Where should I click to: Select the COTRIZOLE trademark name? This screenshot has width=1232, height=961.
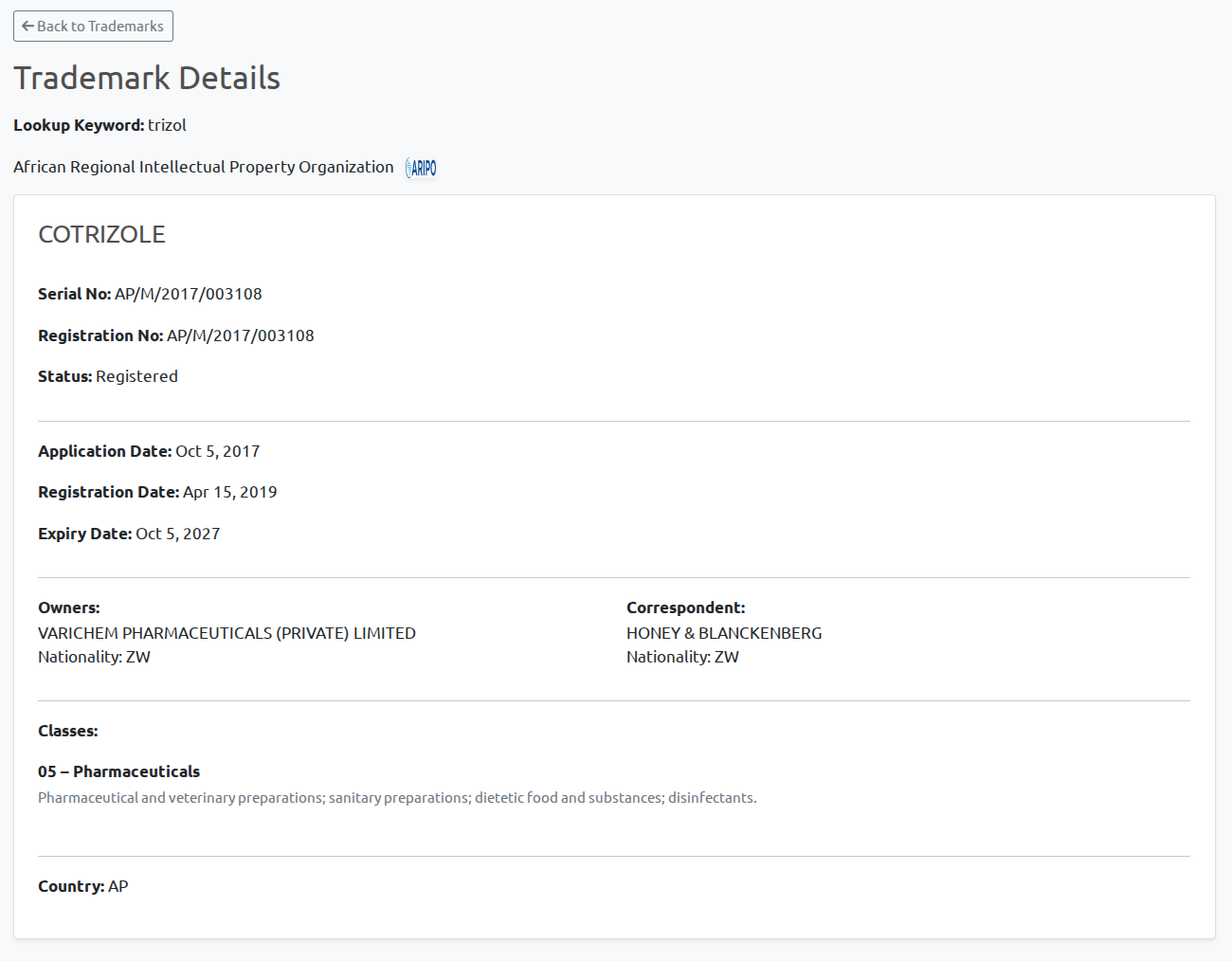pyautogui.click(x=101, y=234)
